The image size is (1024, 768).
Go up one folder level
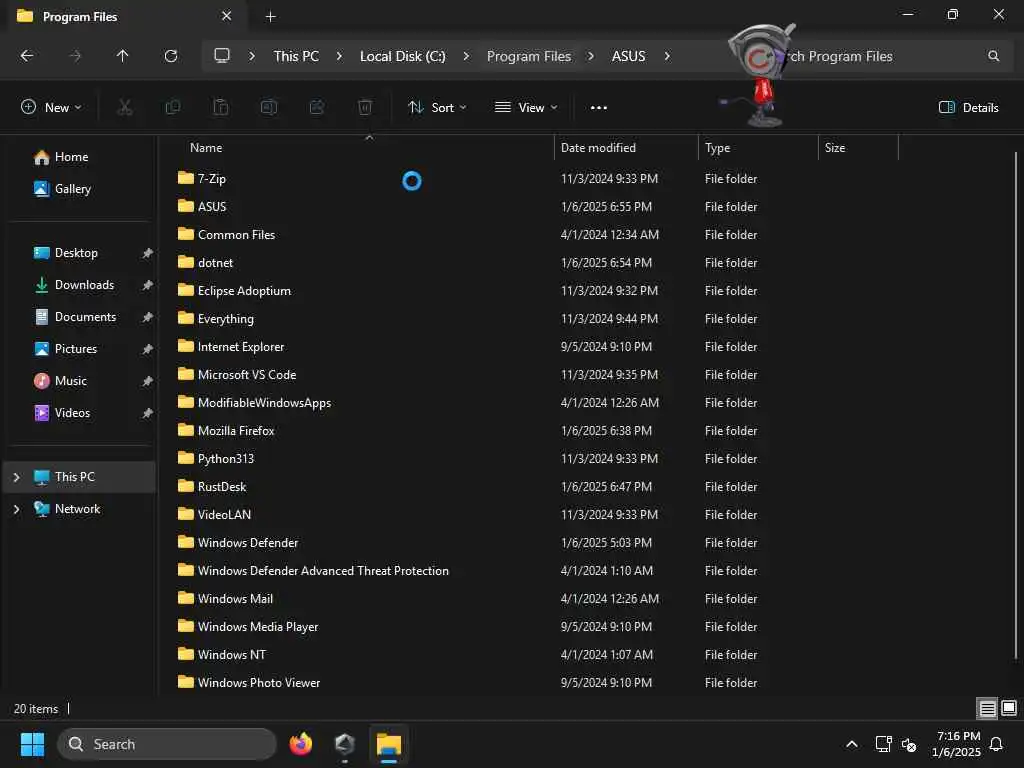coord(122,56)
